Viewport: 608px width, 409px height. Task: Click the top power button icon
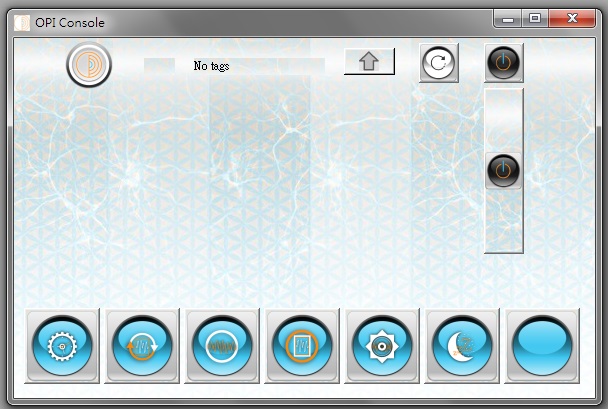(x=503, y=62)
